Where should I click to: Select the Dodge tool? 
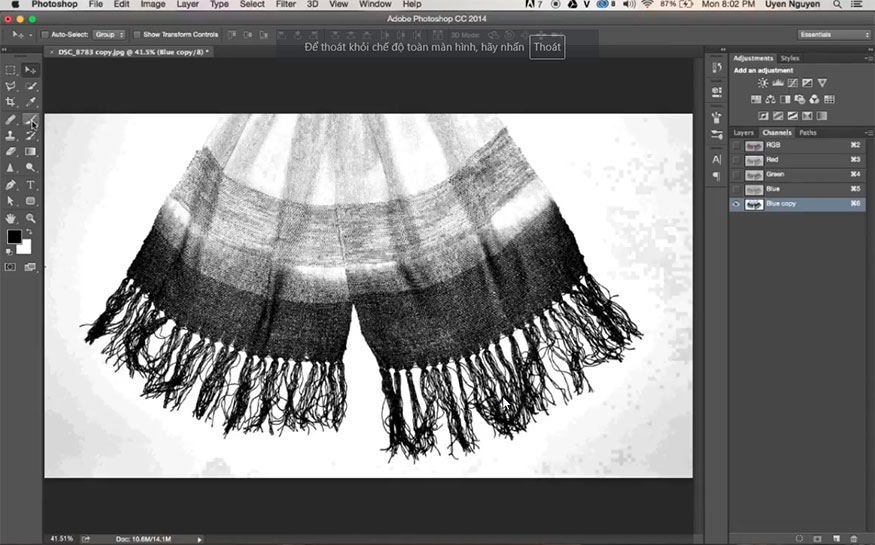click(30, 167)
